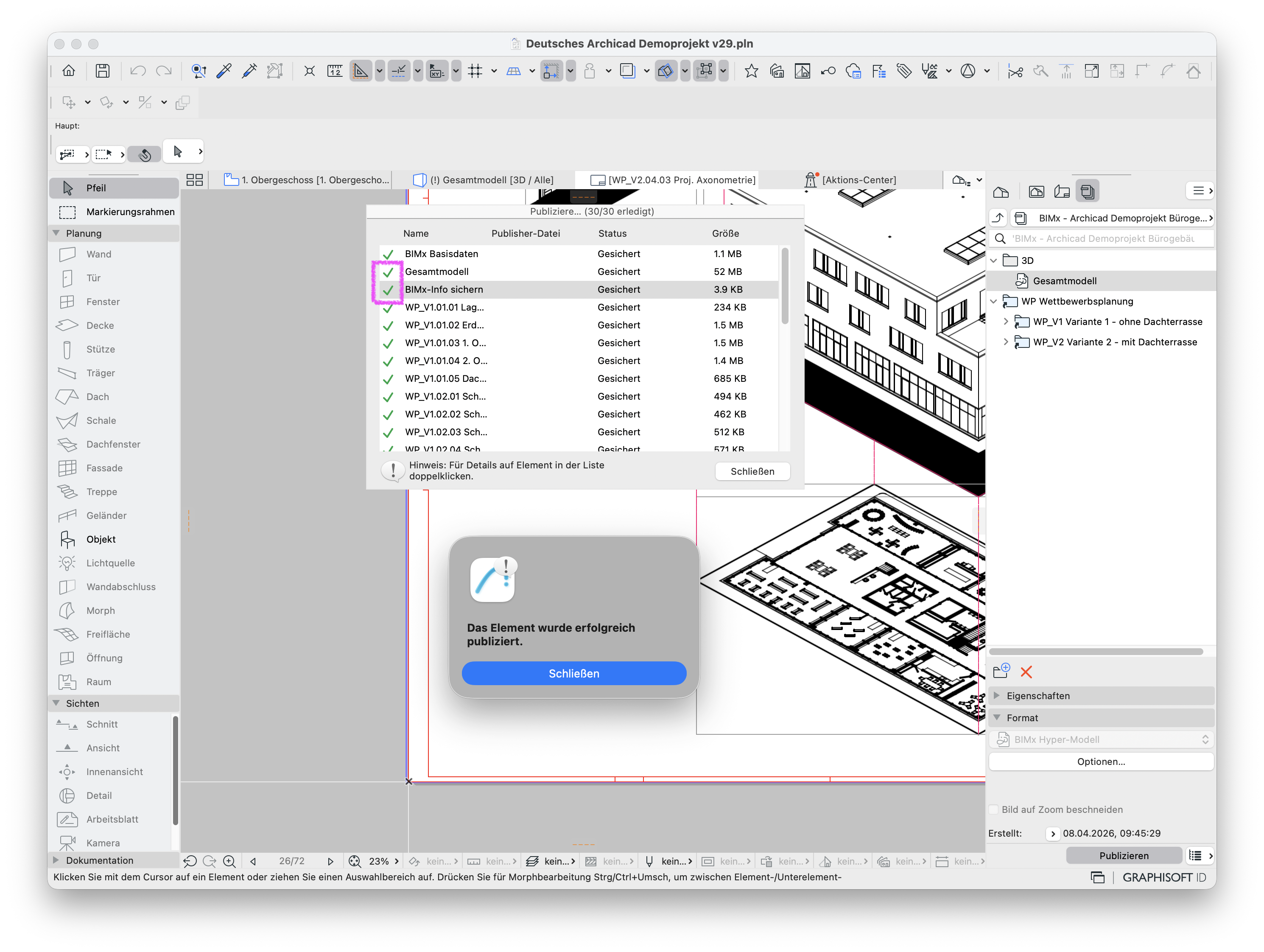Click the Optionen... button
The height and width of the screenshot is (952, 1264).
pyautogui.click(x=1101, y=761)
